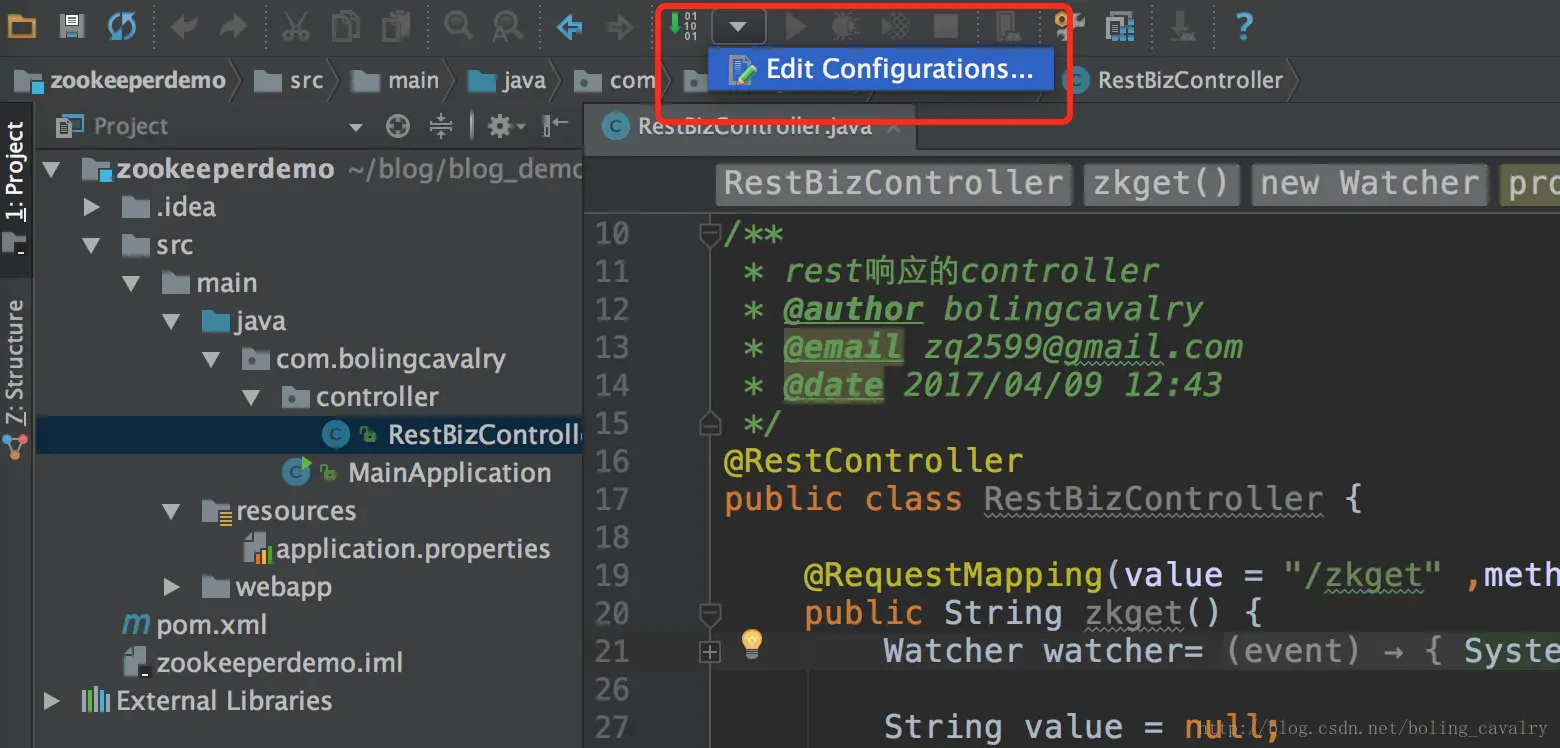Image resolution: width=1560 pixels, height=748 pixels.
Task: Click the blue Back navigation arrow
Action: [570, 26]
